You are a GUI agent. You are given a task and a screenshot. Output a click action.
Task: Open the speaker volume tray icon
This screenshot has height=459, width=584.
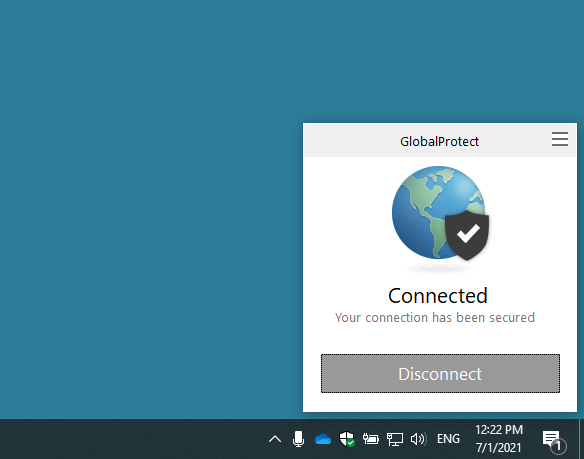pos(419,439)
